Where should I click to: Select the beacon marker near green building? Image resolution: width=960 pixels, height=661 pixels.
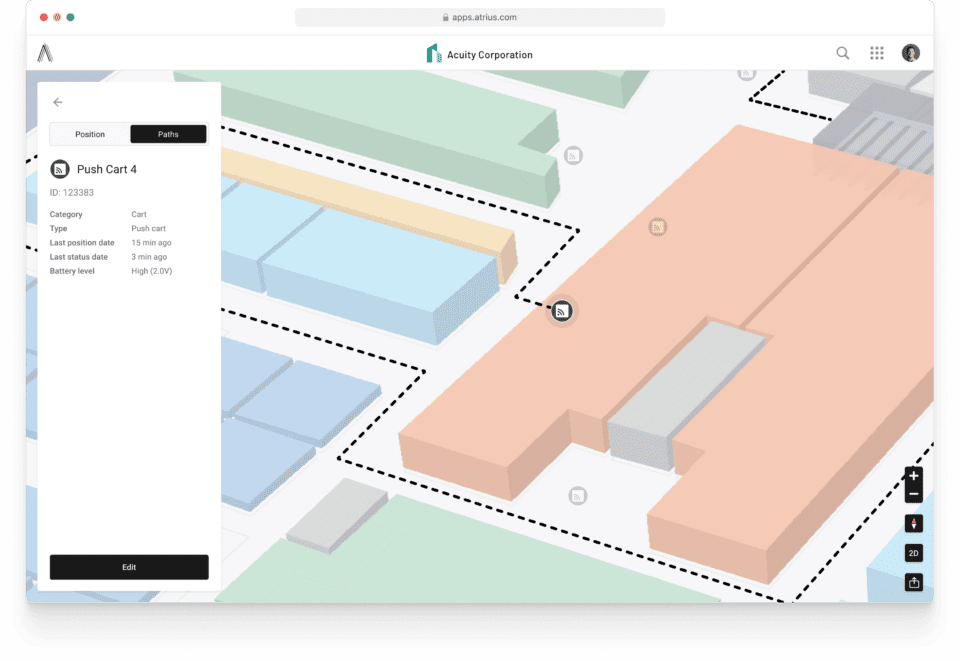(573, 155)
